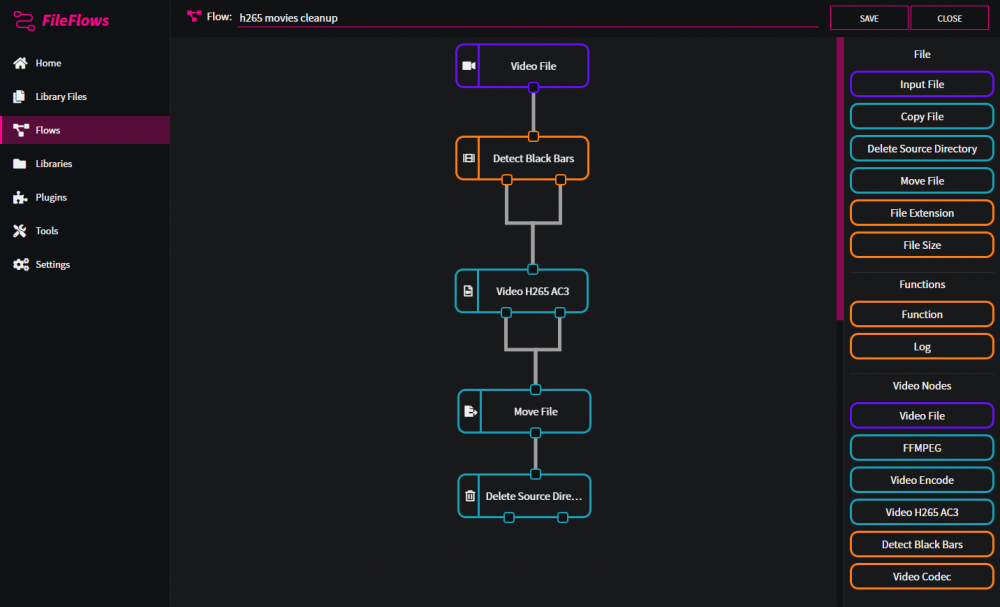Click export icon on Move File node
The image size is (1000, 607).
471,411
